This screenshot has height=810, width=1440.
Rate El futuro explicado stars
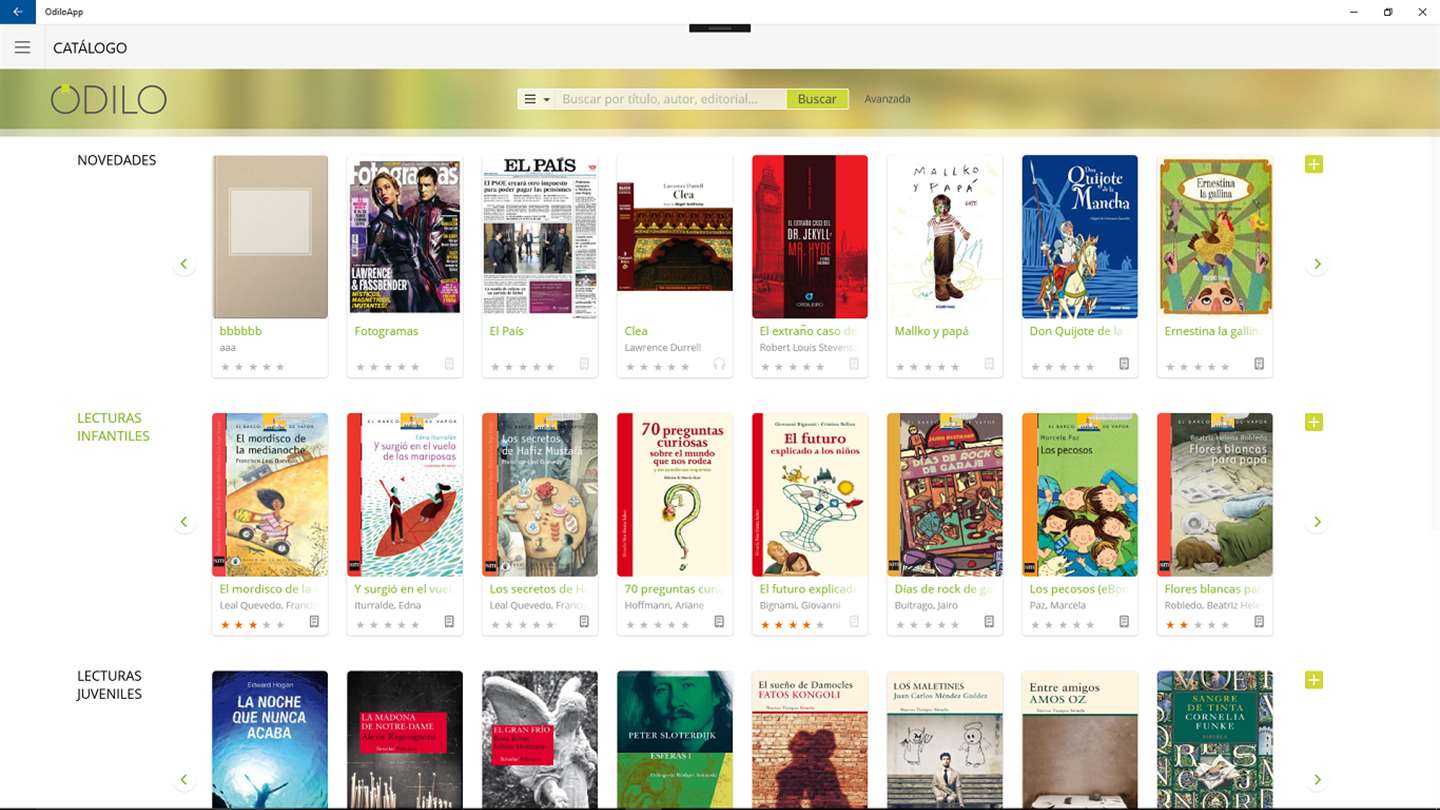coord(792,625)
